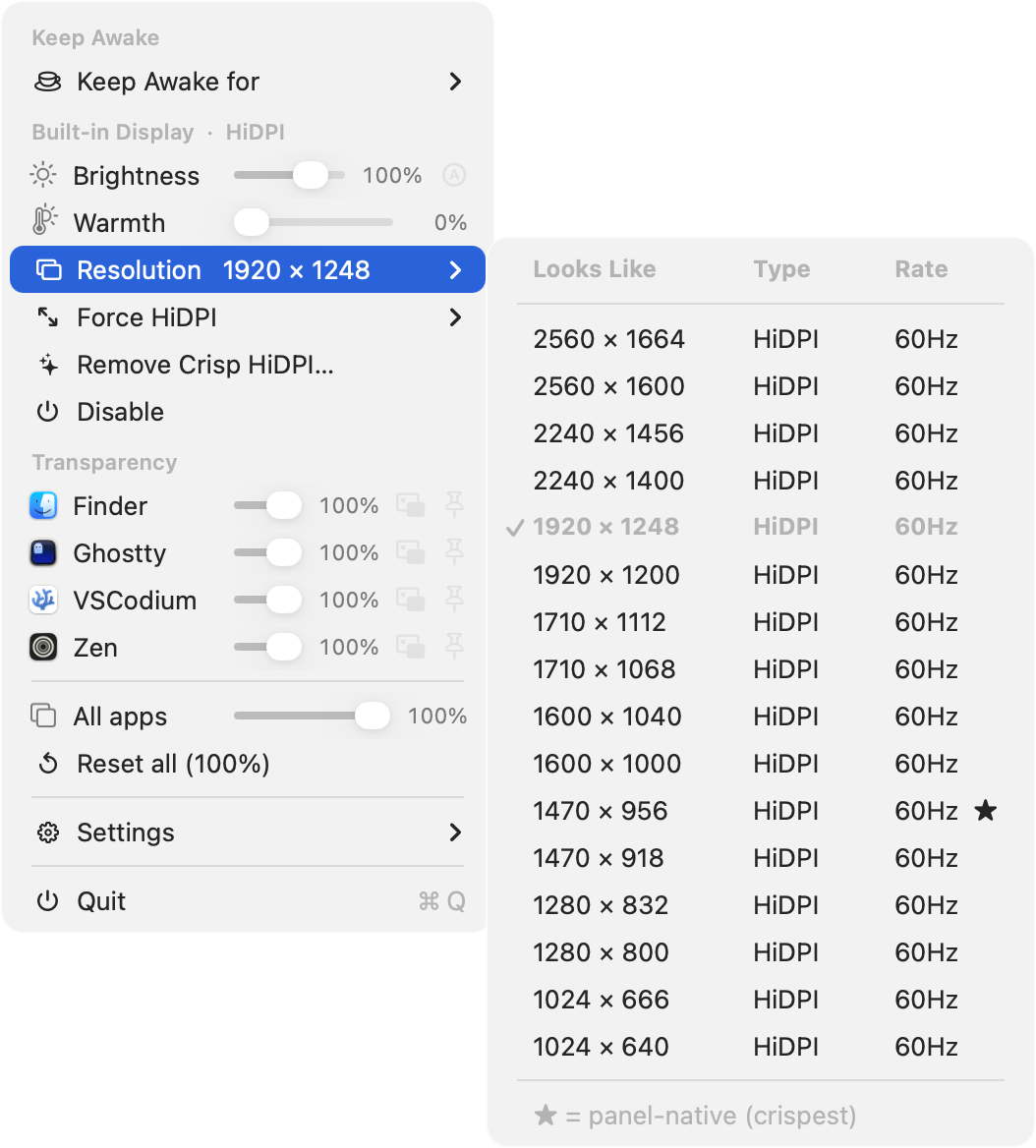Toggle the pin for Finder
The width and height of the screenshot is (1036, 1148).
click(x=454, y=505)
